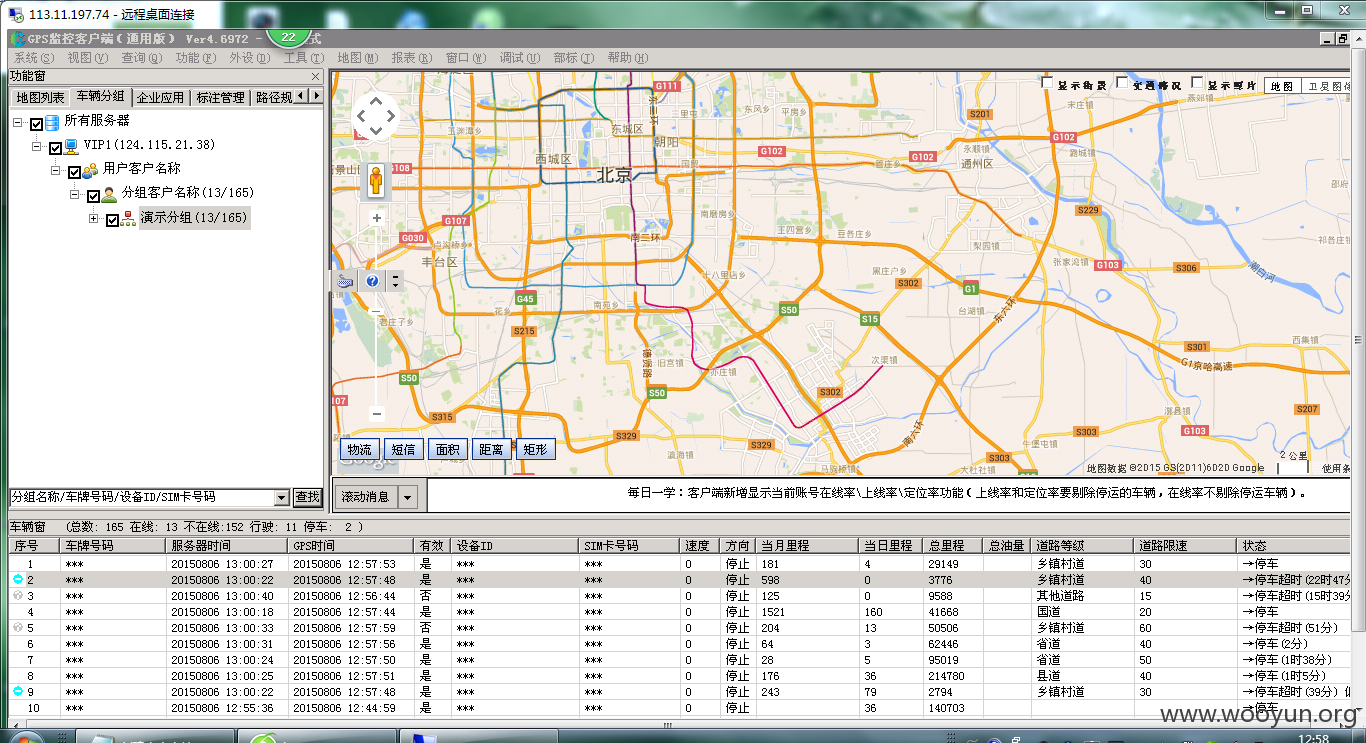
Task: Click the 所有服务器 database icon
Action: (x=52, y=121)
